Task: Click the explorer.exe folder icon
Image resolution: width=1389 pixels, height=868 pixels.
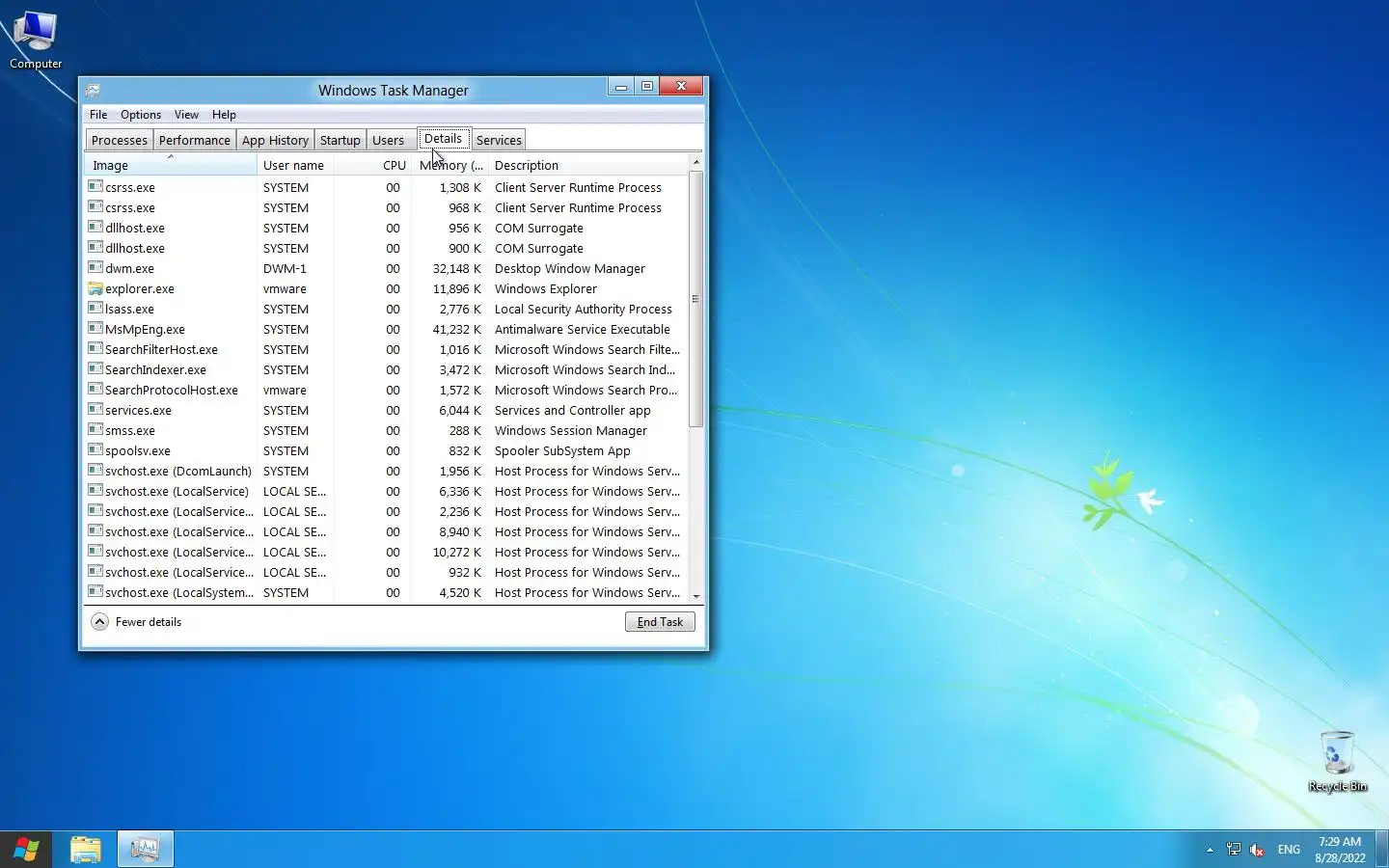Action: click(x=95, y=288)
